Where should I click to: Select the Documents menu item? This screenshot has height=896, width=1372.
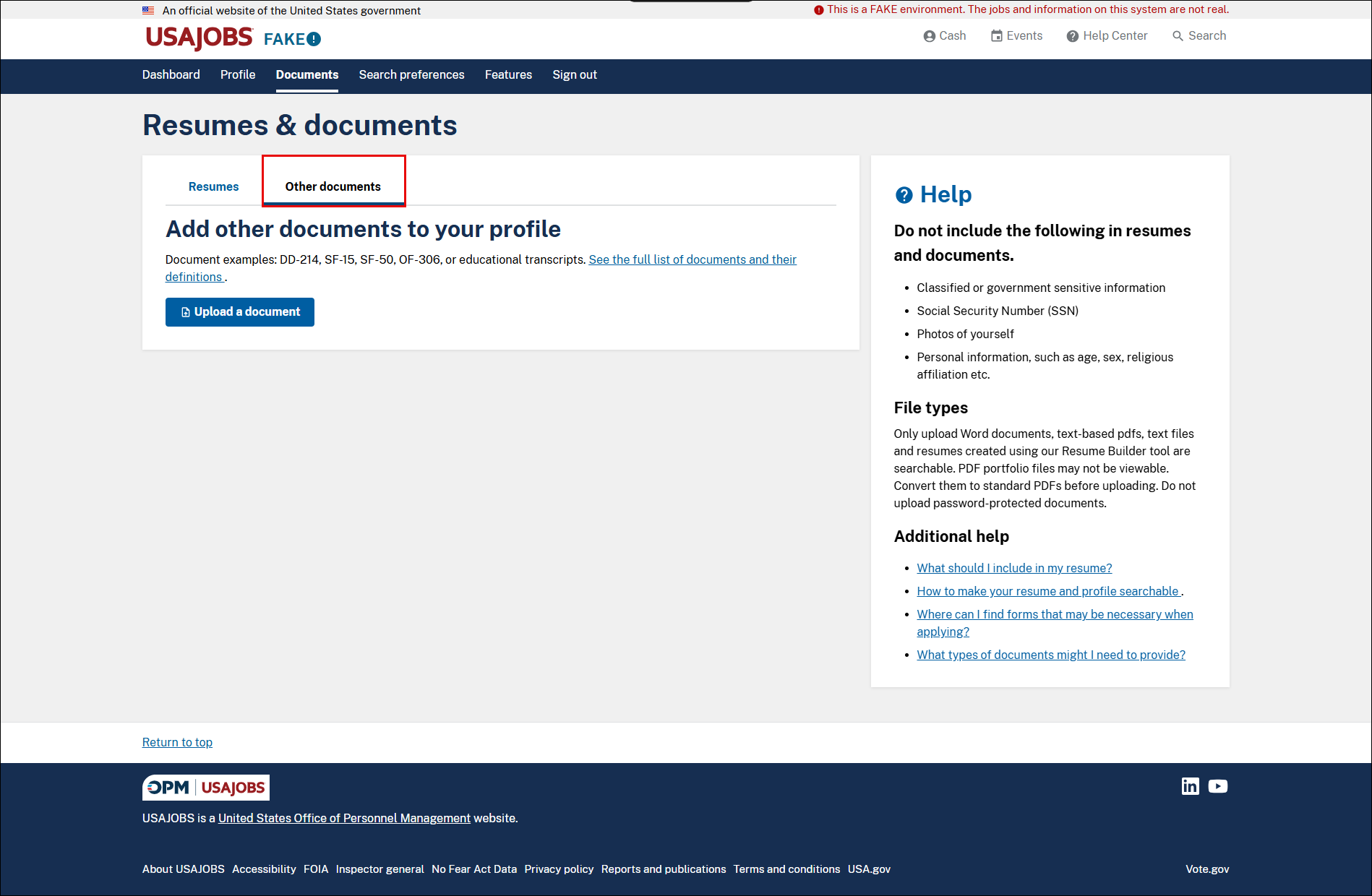click(307, 75)
